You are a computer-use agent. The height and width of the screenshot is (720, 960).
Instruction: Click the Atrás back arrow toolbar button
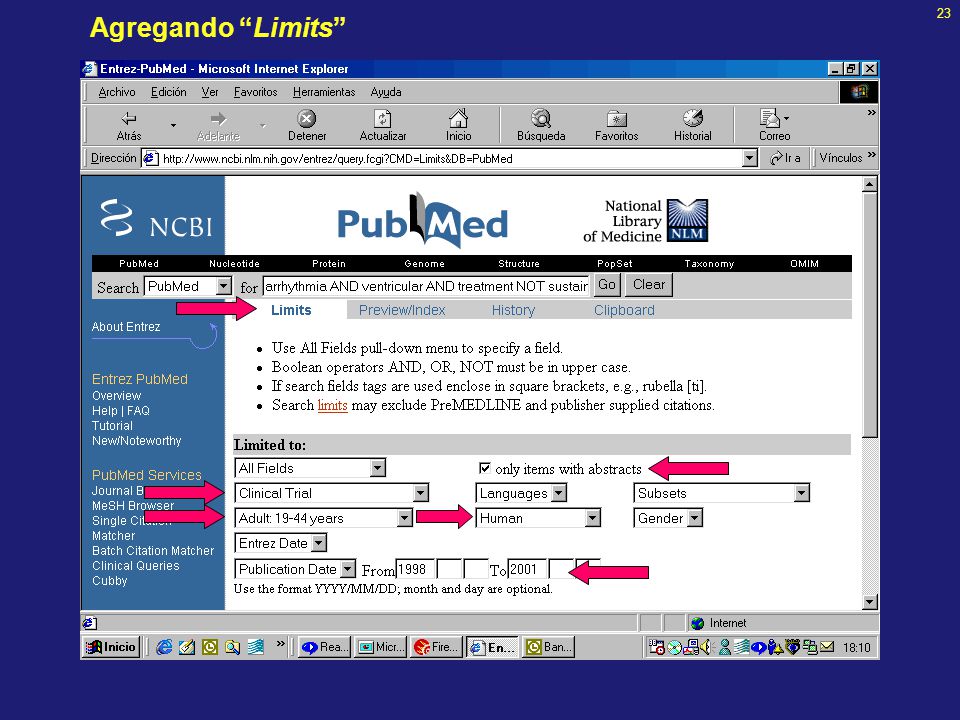coord(129,126)
